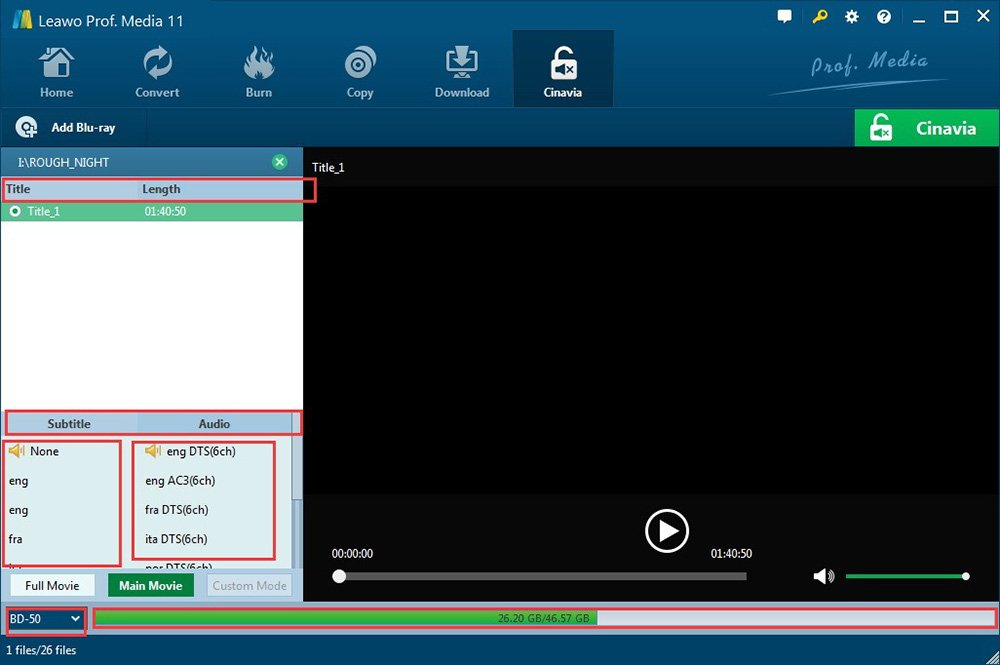This screenshot has height=665, width=1000.
Task: Click the 1 files/26 files status text
Action: tap(41, 650)
